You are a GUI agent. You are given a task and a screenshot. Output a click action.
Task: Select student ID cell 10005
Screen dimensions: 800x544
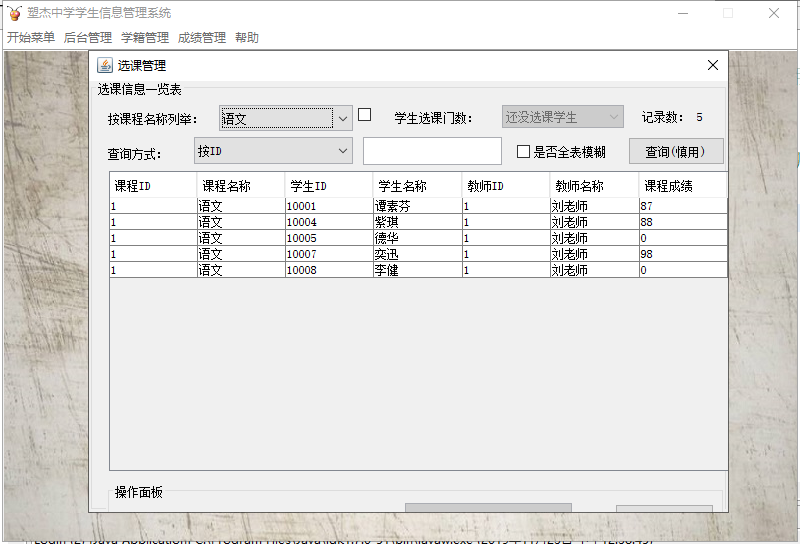[329, 238]
